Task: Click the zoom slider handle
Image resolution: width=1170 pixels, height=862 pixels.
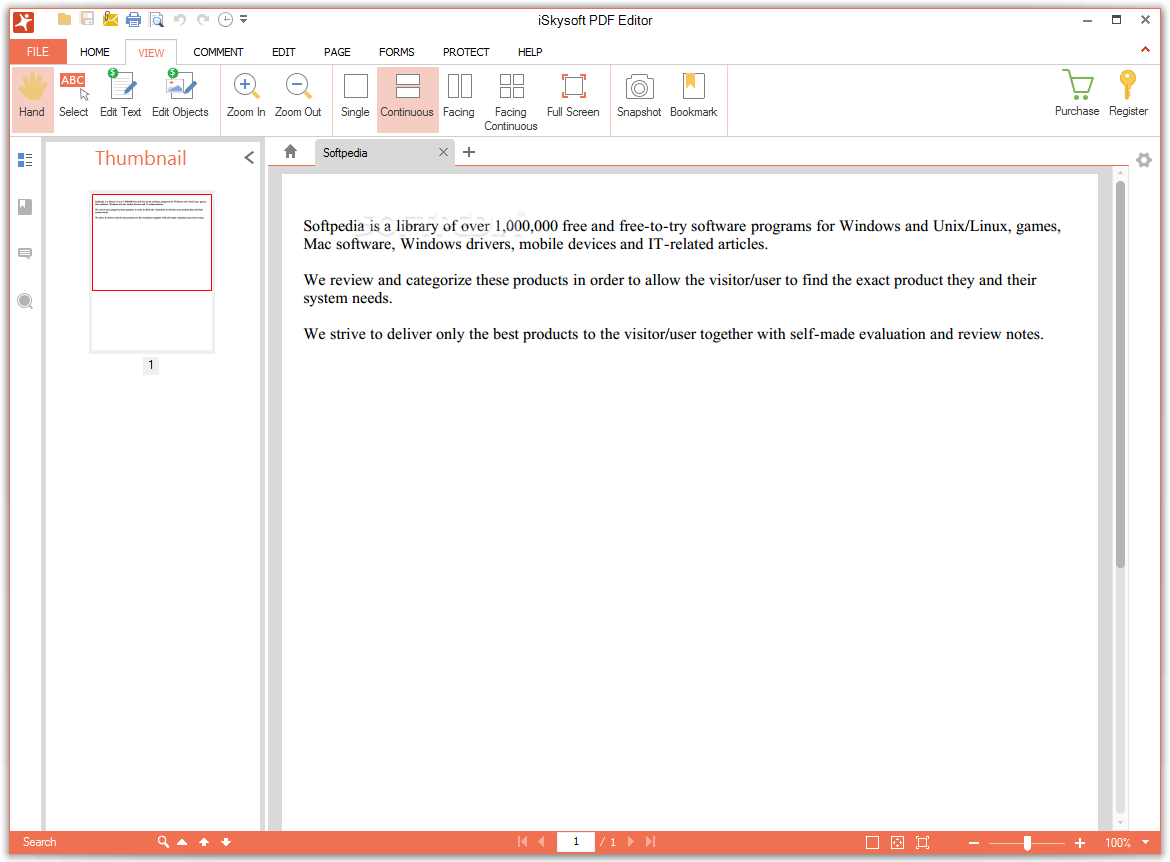Action: click(1027, 843)
